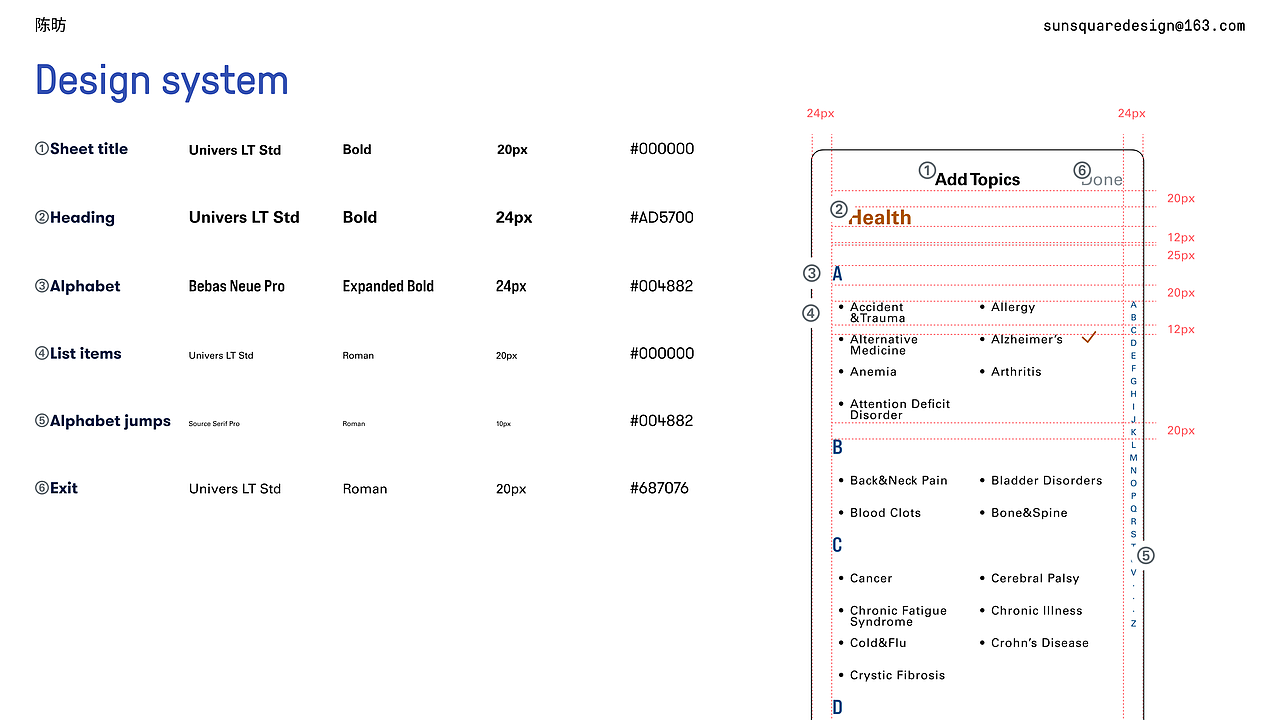
Task: Select the Bladder Disorders item
Action: 1047,480
